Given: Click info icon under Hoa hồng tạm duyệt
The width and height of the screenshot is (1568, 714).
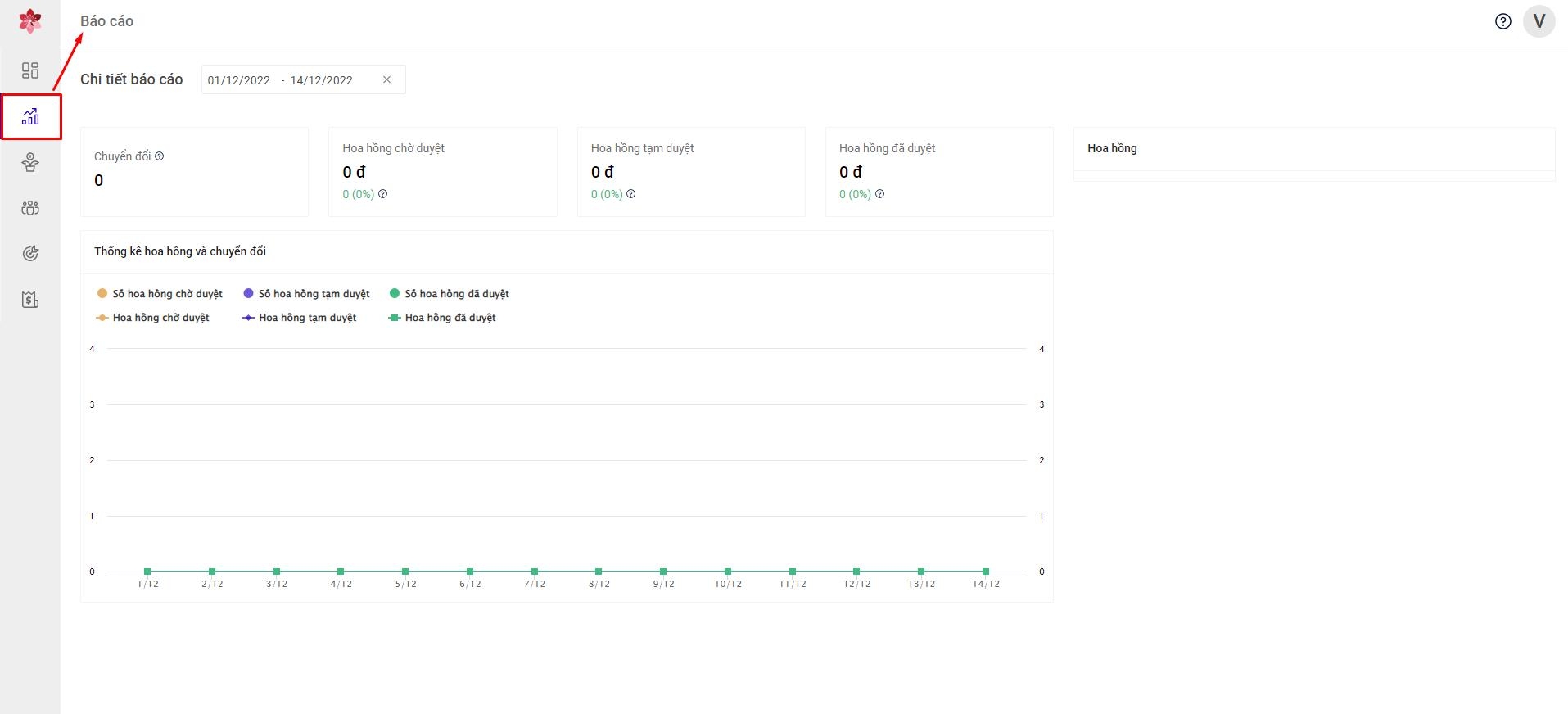Looking at the screenshot, I should (x=630, y=194).
